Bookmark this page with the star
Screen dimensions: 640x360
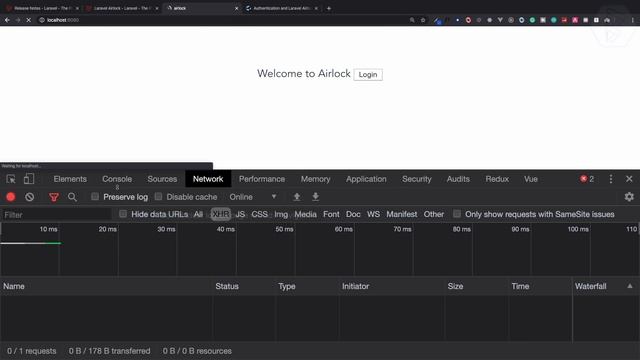pyautogui.click(x=423, y=20)
